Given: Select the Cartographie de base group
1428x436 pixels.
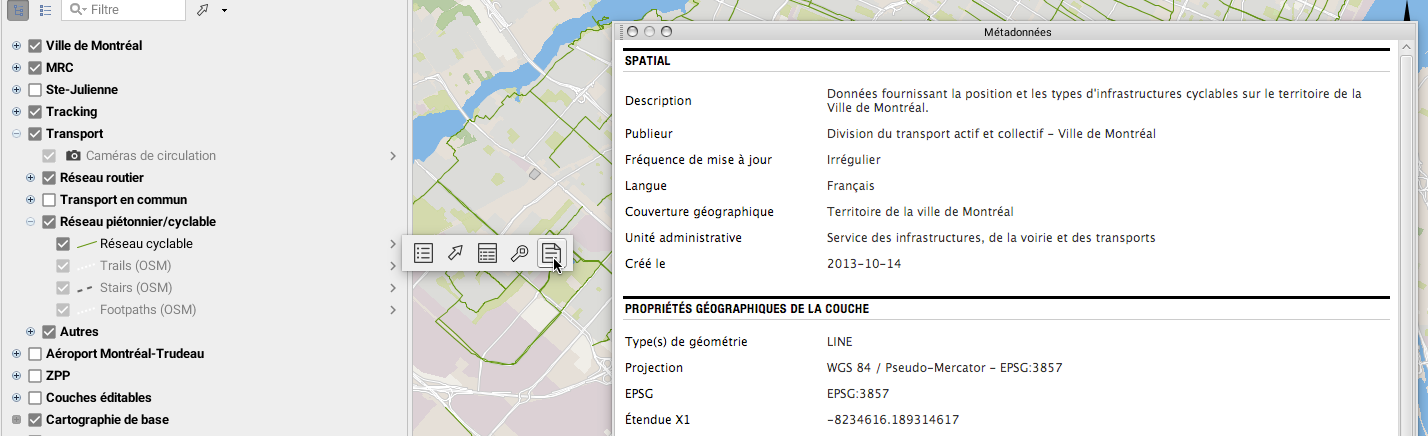Looking at the screenshot, I should click(107, 420).
